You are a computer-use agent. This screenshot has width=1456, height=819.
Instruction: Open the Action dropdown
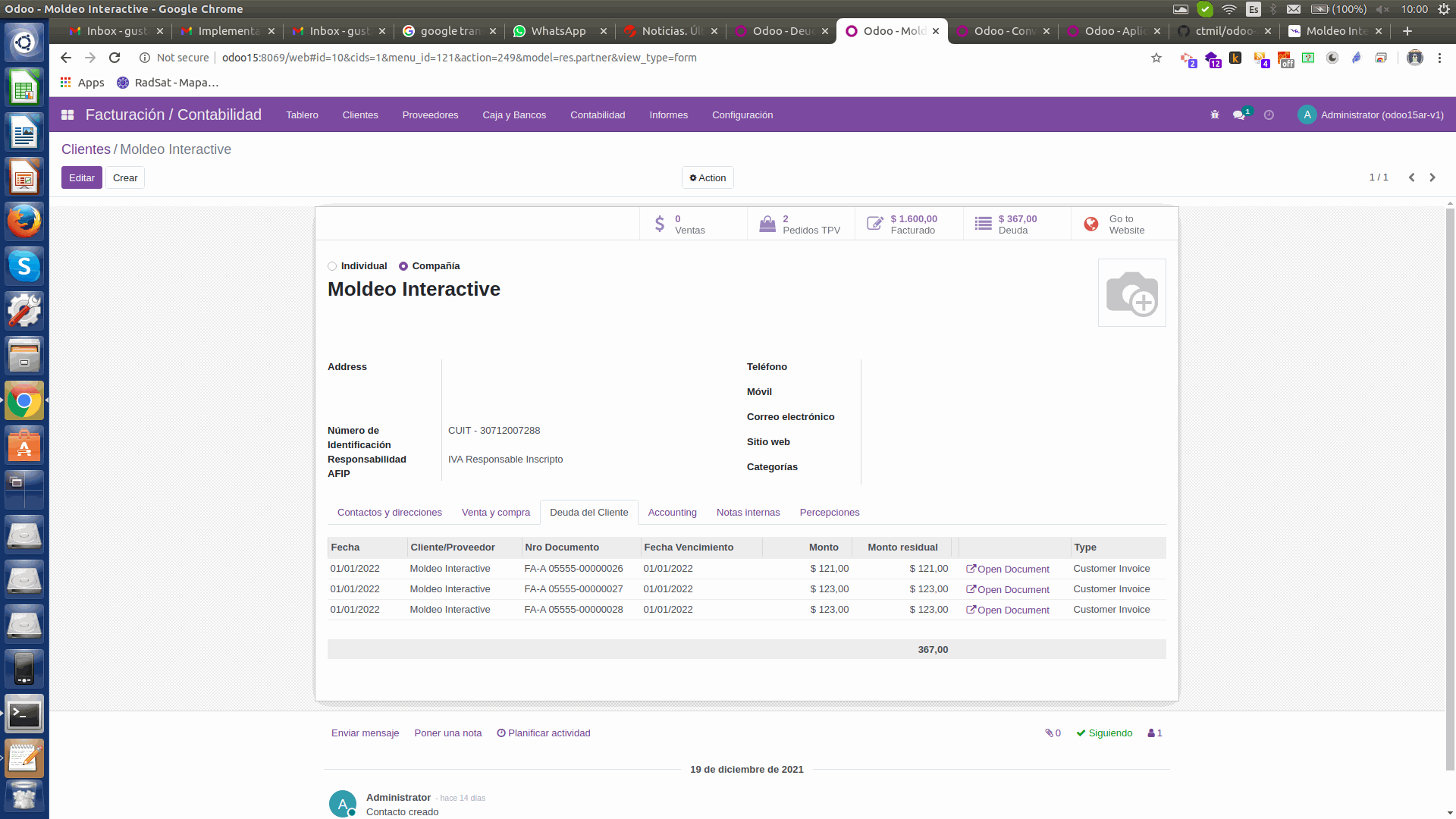point(708,177)
